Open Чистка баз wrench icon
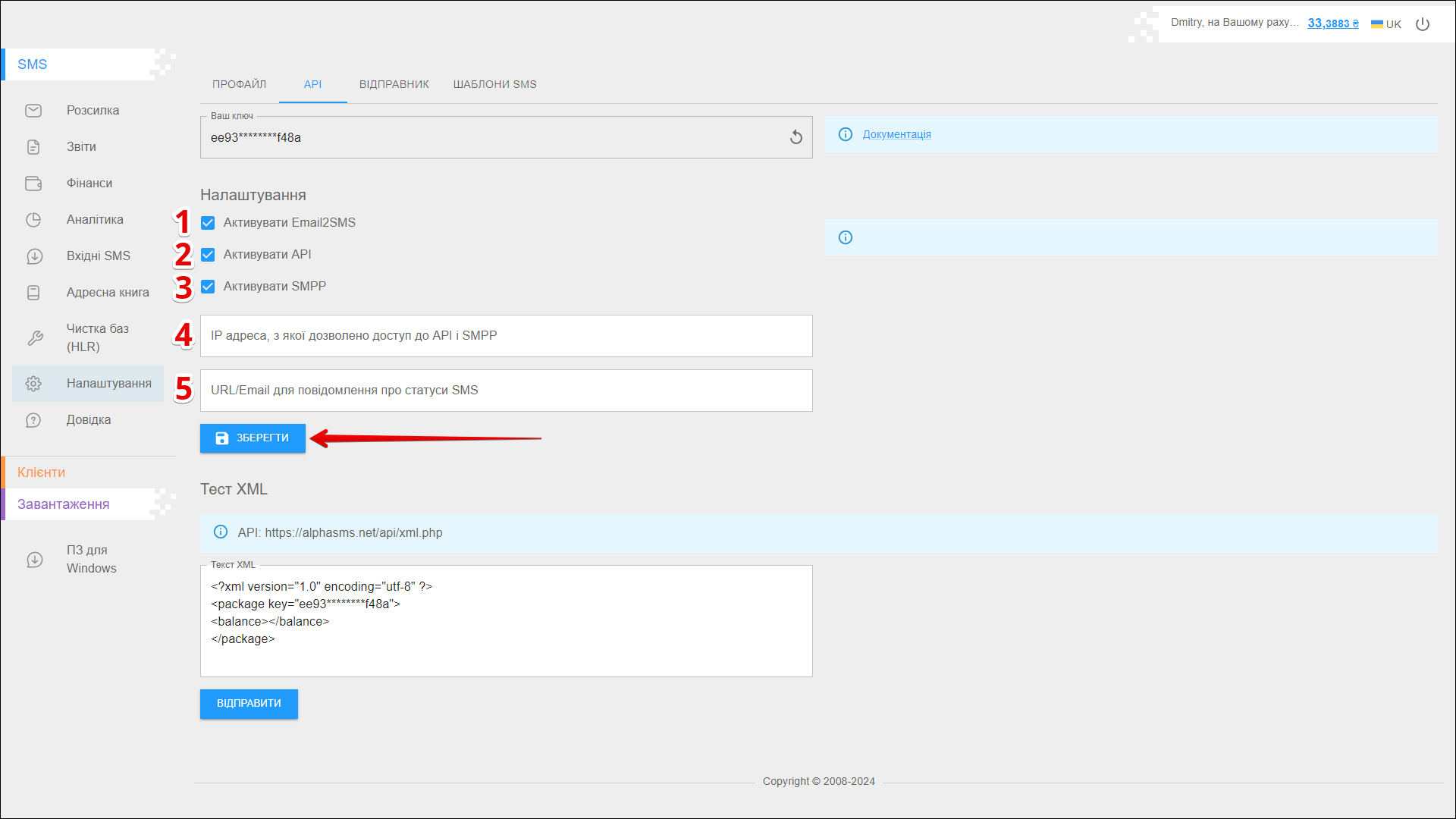The height and width of the screenshot is (819, 1456). point(35,338)
